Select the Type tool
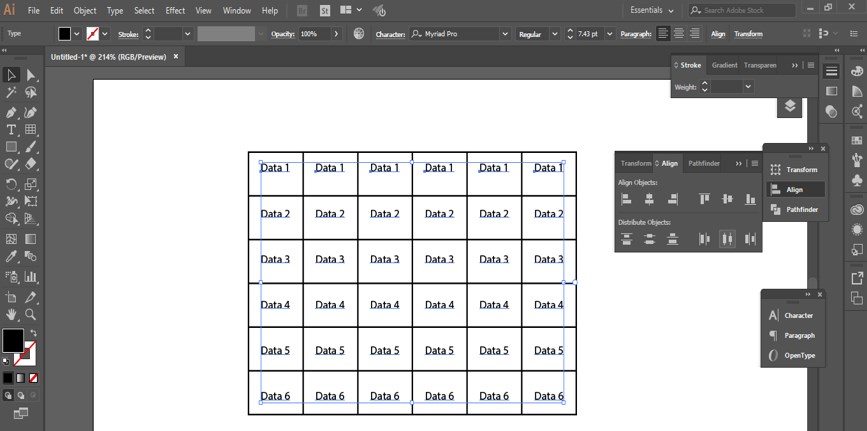This screenshot has width=867, height=431. click(11, 129)
